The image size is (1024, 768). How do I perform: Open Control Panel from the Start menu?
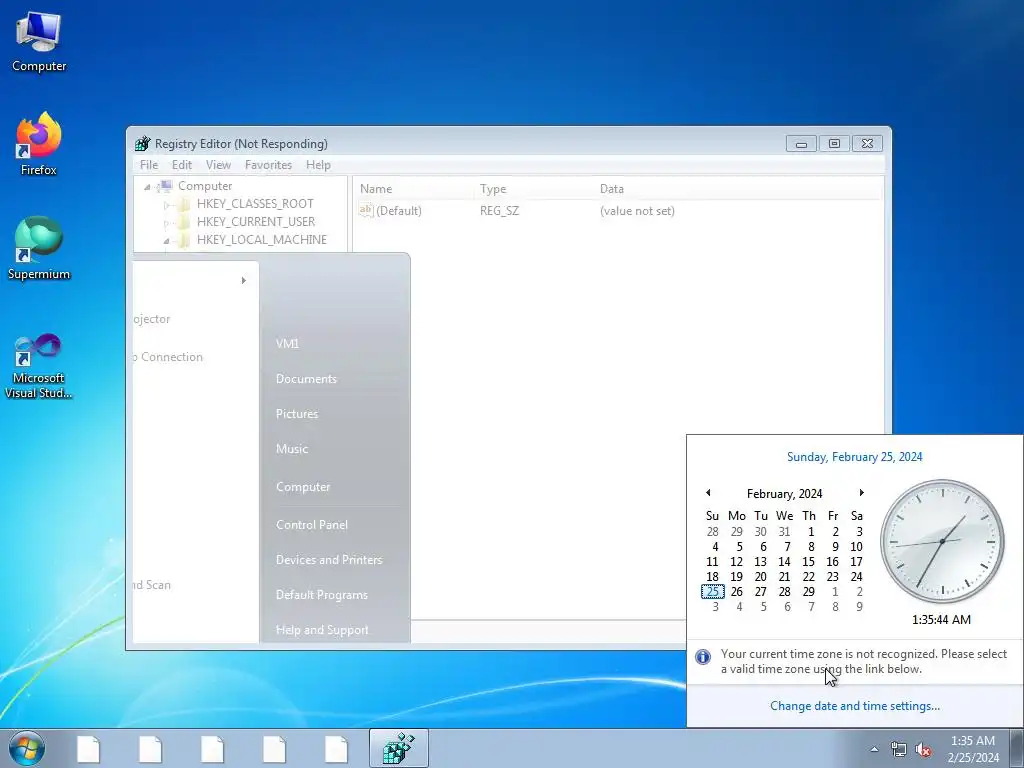pyautogui.click(x=312, y=525)
